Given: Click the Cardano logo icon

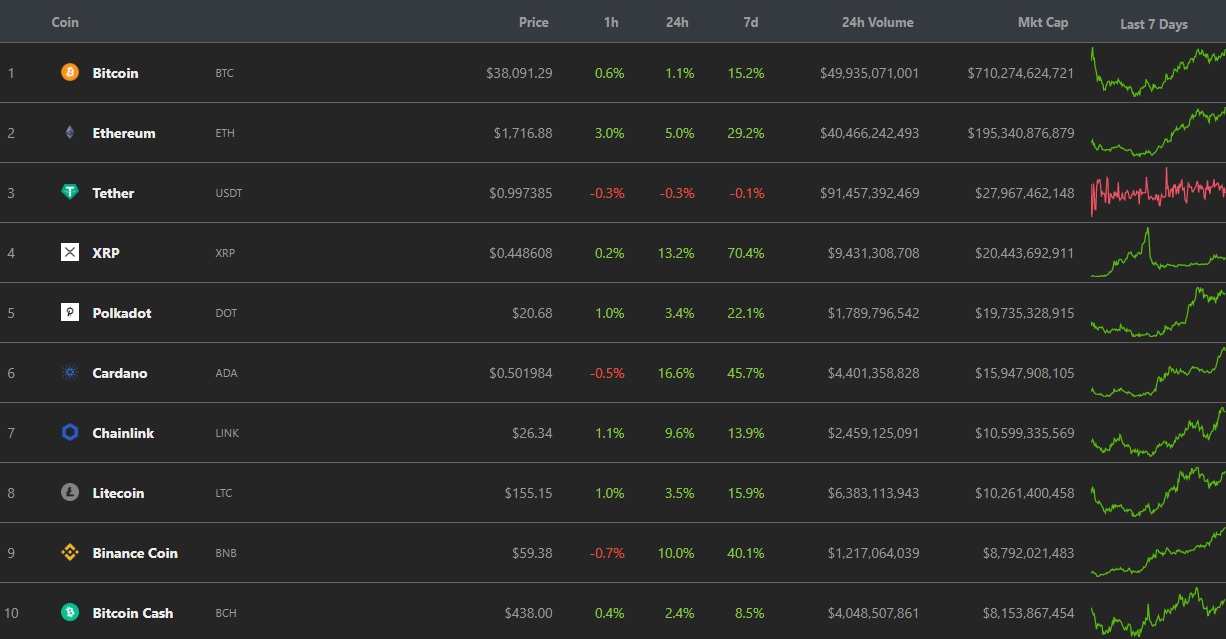Looking at the screenshot, I should pyautogui.click(x=70, y=373).
